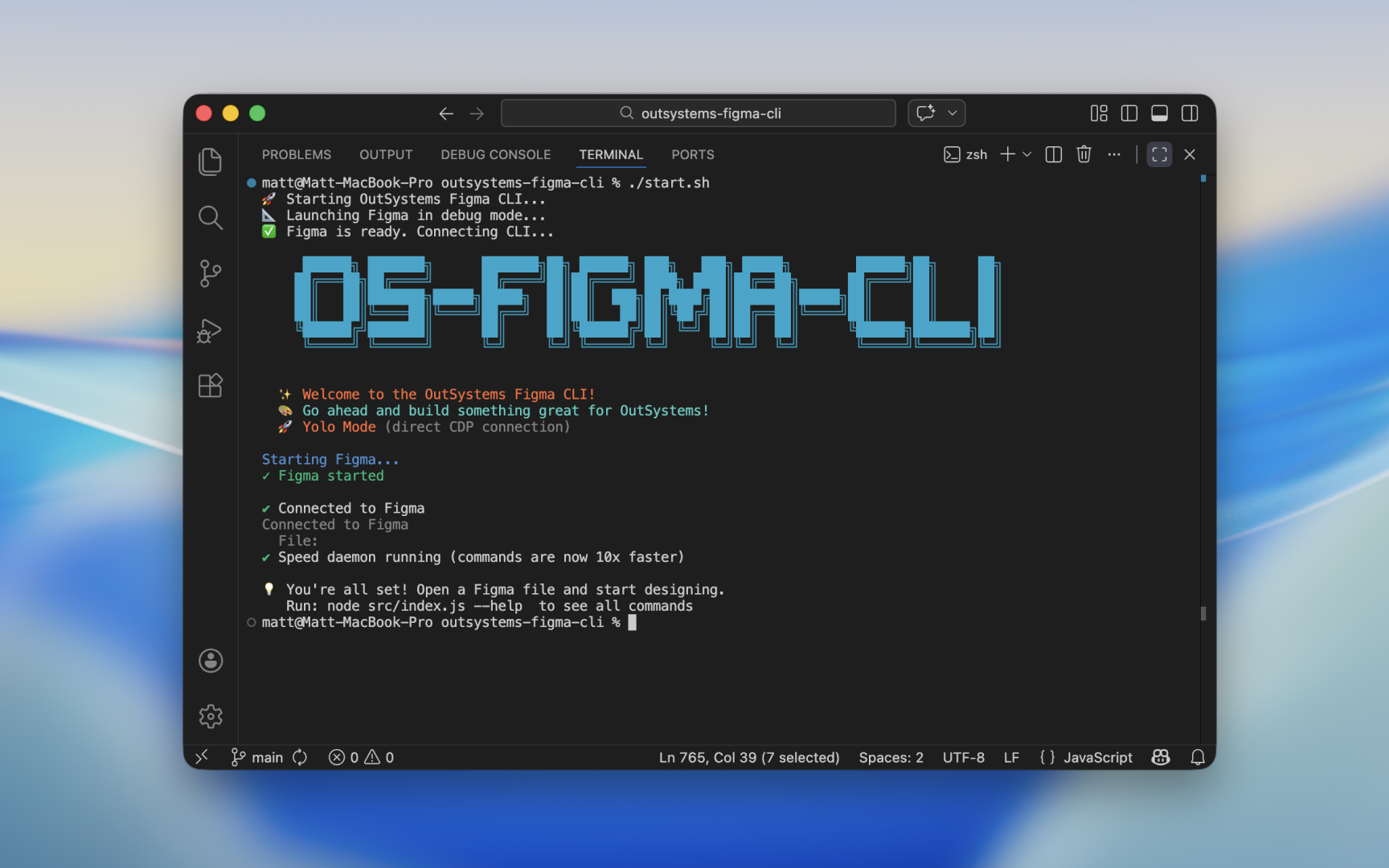Open terminal overflow menu with ellipsis
Viewport: 1389px width, 868px height.
tap(1113, 154)
